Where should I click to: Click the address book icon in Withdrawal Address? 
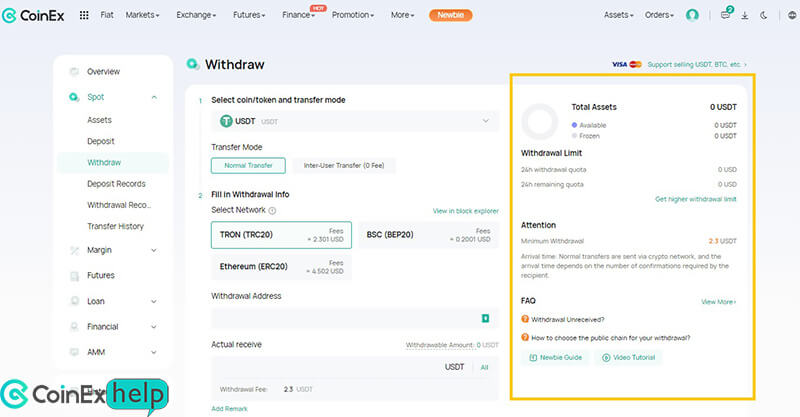[x=485, y=318]
